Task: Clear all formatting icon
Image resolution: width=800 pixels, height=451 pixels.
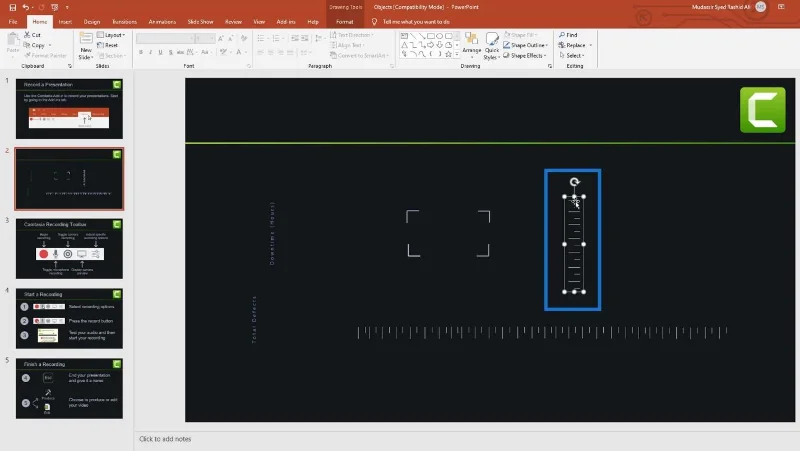Action: (244, 38)
